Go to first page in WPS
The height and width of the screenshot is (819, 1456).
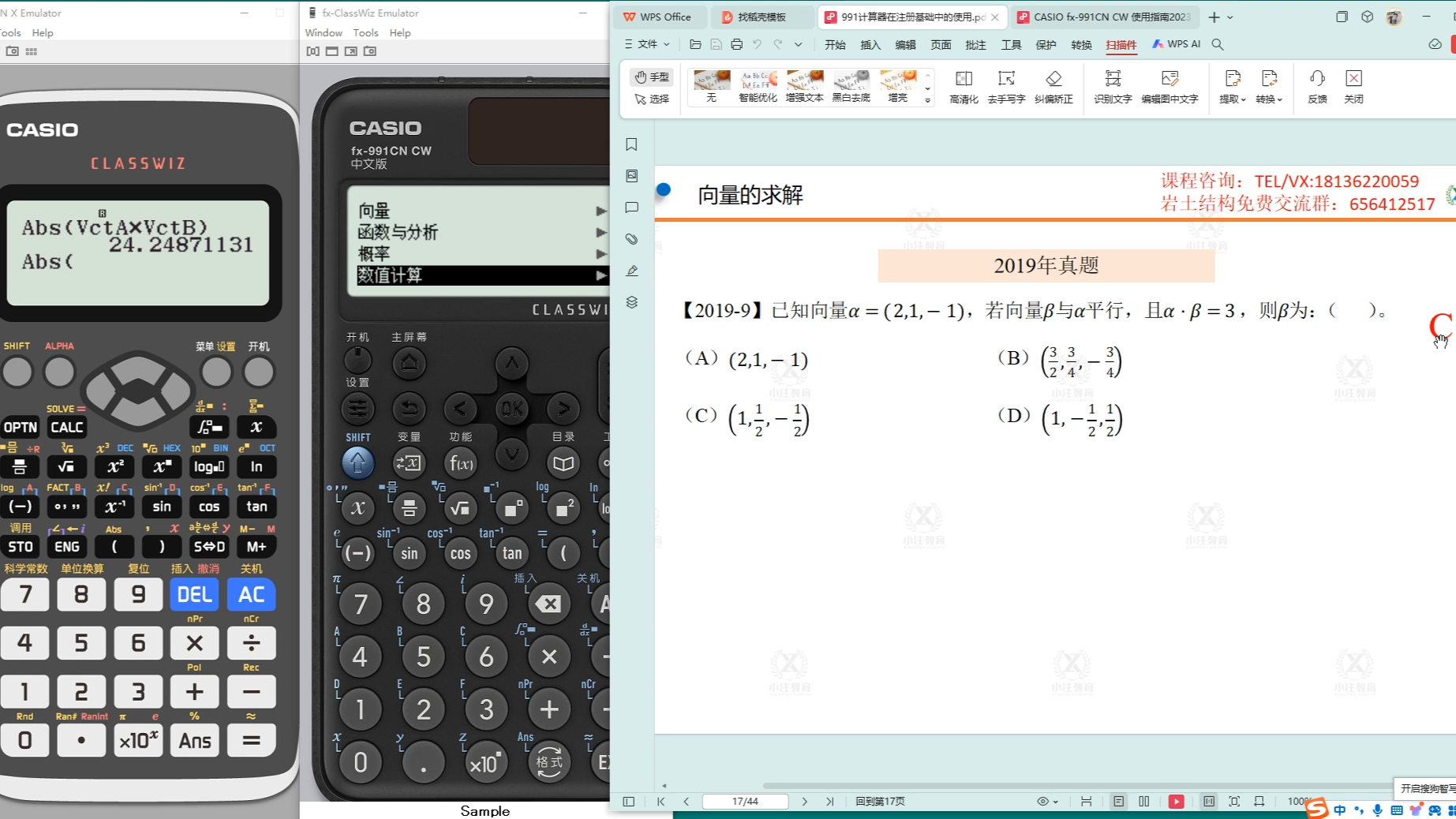click(661, 801)
